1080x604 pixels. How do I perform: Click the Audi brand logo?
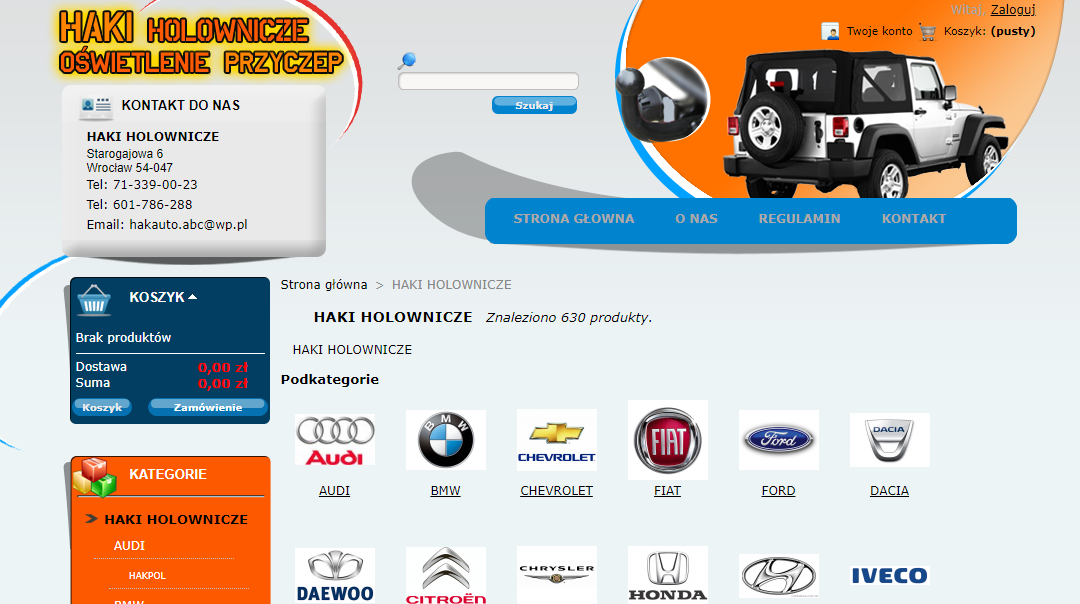coord(335,439)
